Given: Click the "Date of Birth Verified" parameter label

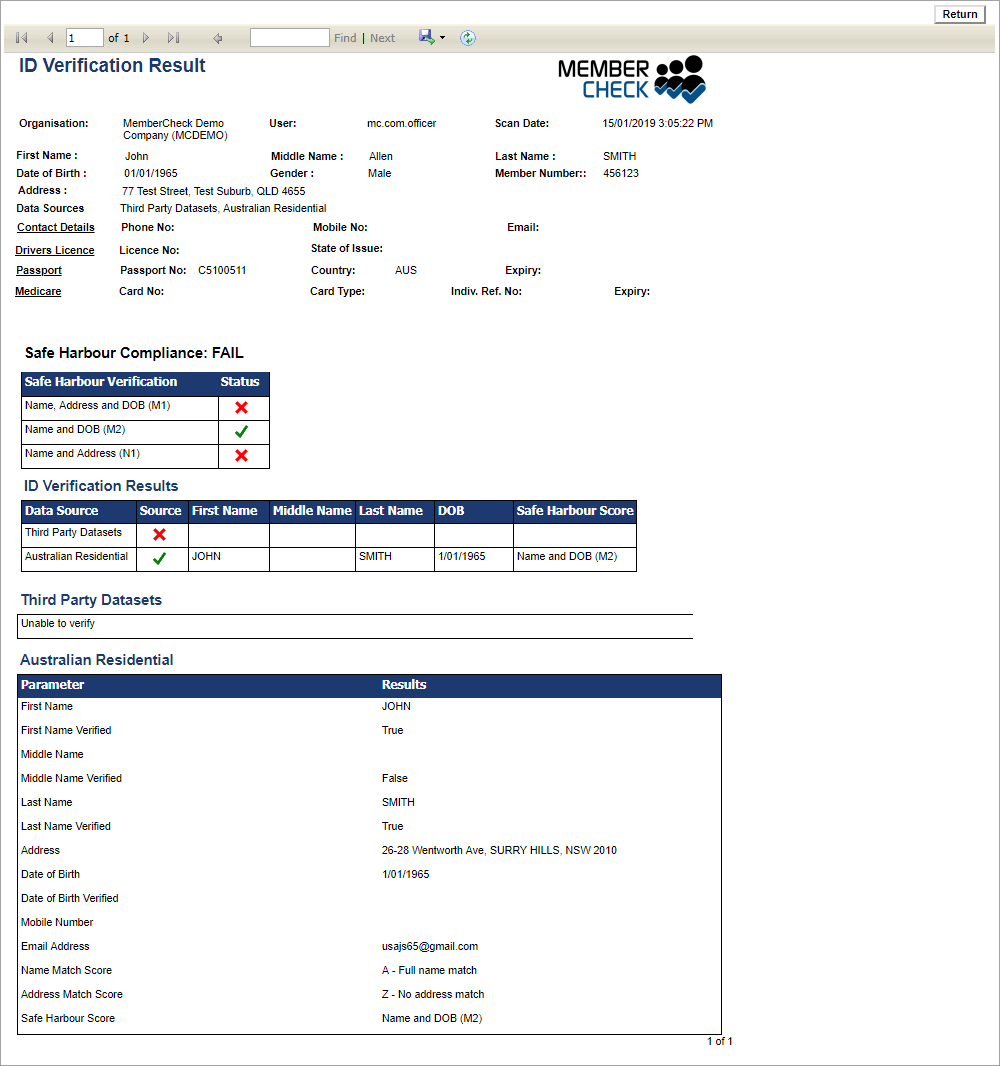Looking at the screenshot, I should click(x=69, y=898).
